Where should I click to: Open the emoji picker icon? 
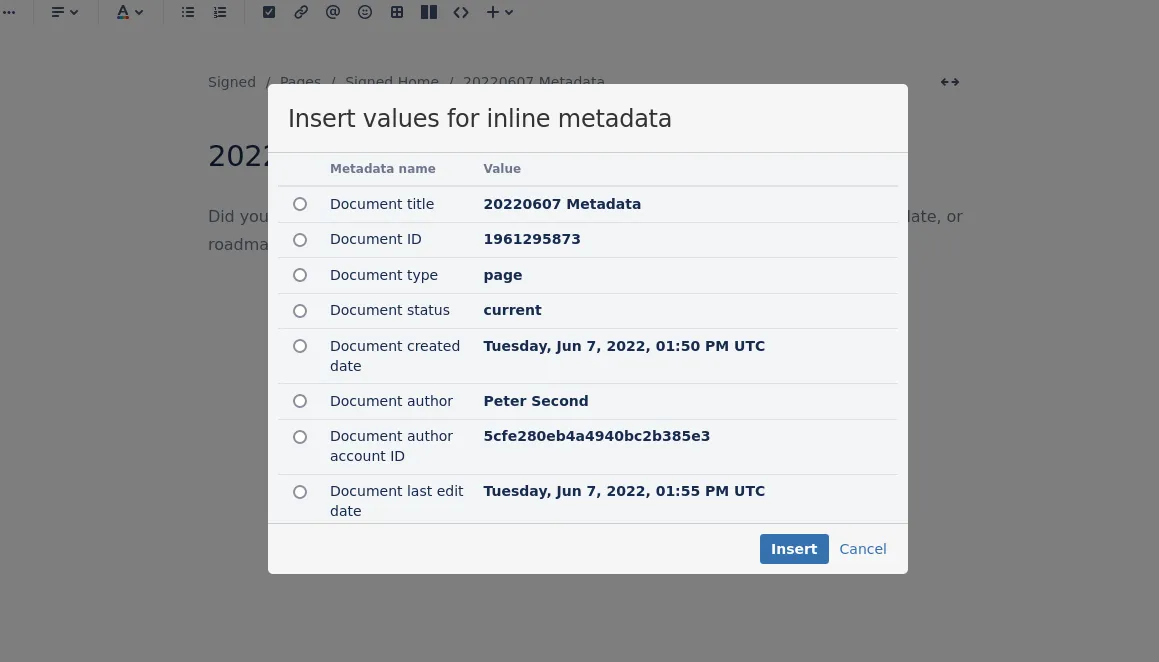click(365, 12)
